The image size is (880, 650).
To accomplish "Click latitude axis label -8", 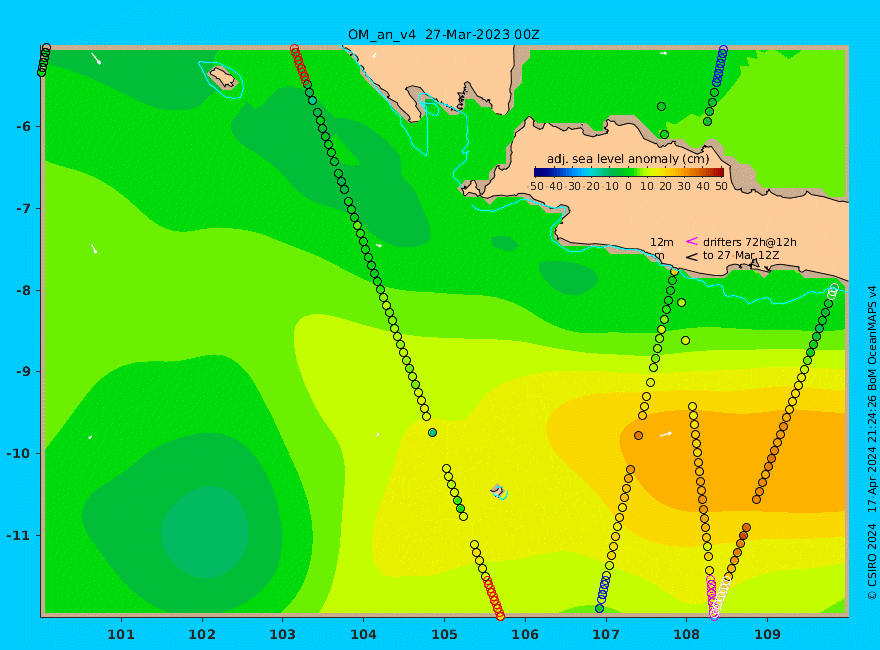I will point(24,291).
